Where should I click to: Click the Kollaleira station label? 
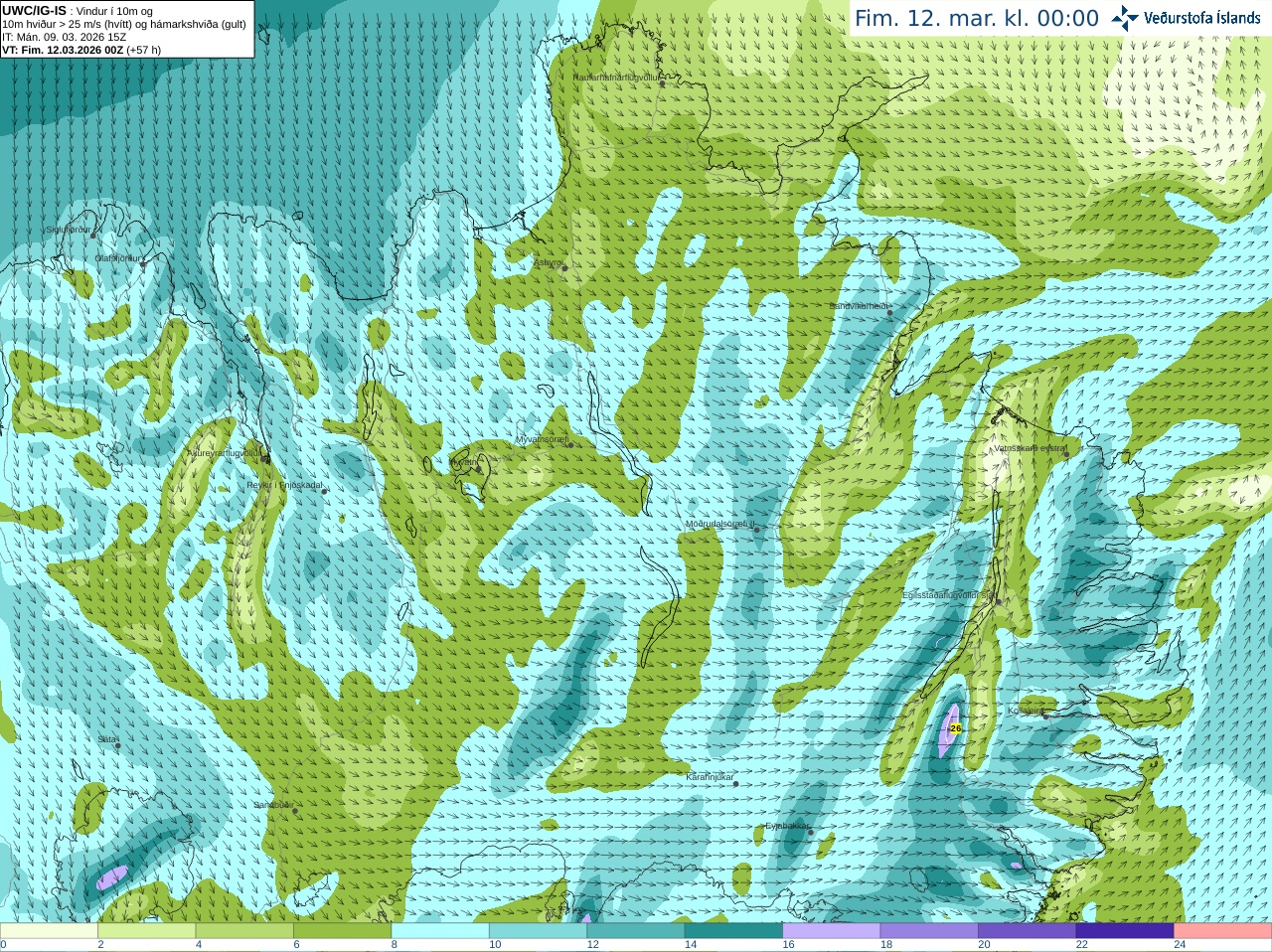[1026, 711]
